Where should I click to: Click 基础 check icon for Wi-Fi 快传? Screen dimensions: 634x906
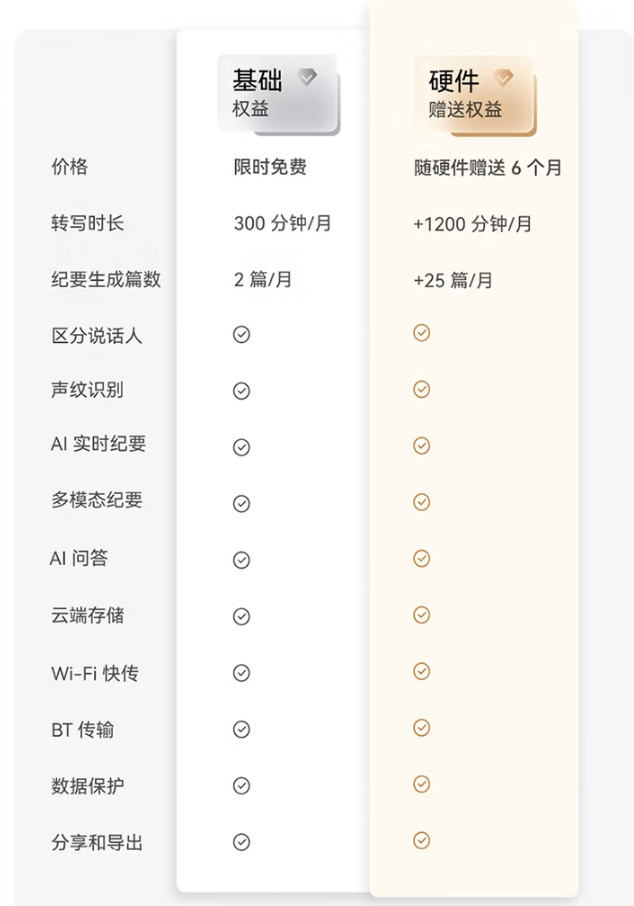point(241,673)
